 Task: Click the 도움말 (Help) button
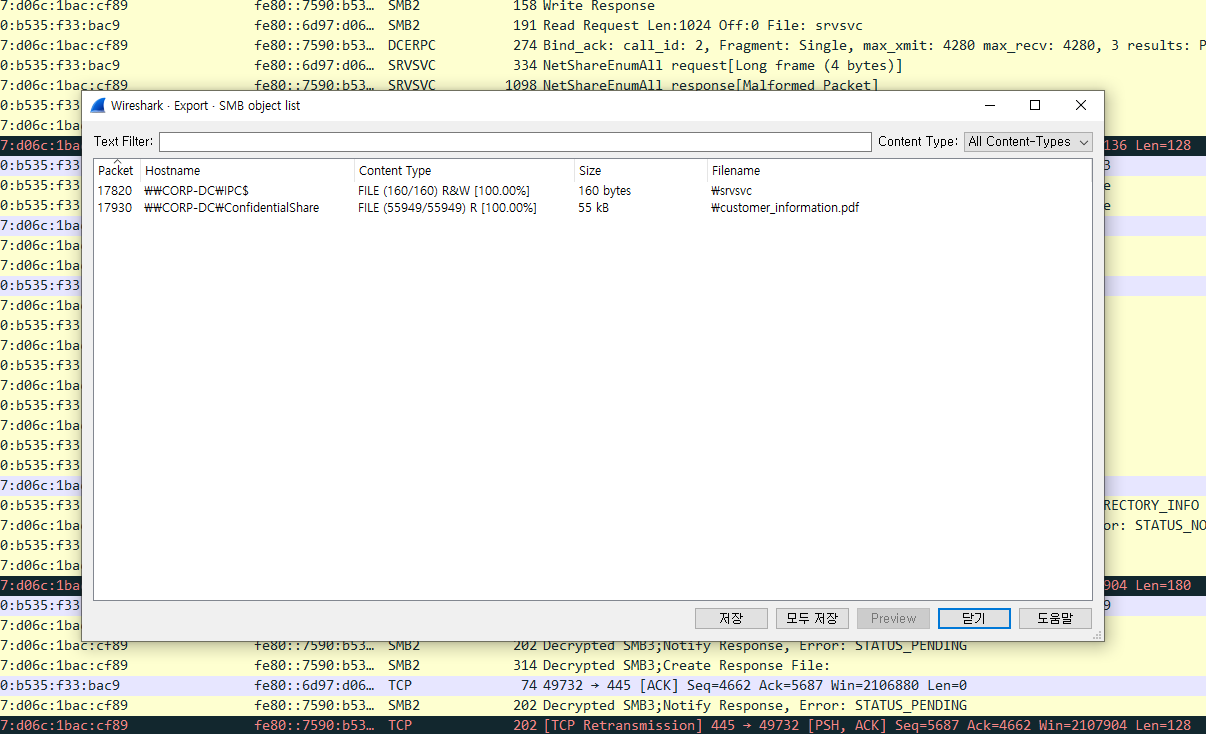pyautogui.click(x=1055, y=618)
